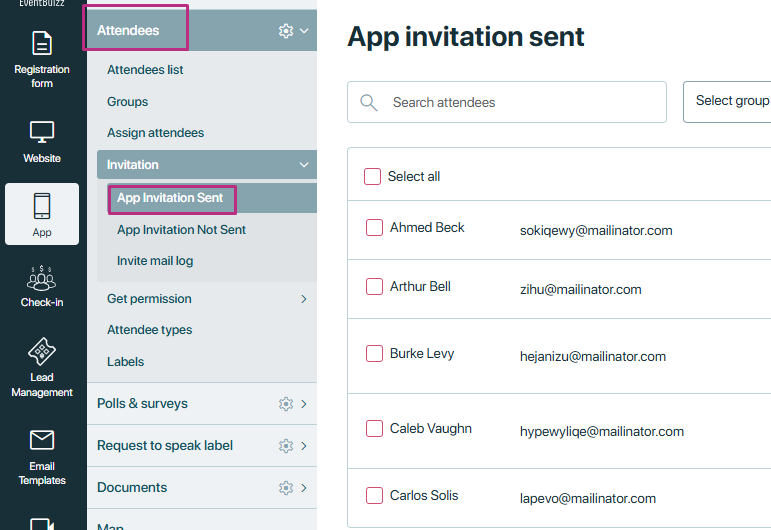Open the Lead Management ticket icon
The height and width of the screenshot is (530, 771).
tap(42, 351)
